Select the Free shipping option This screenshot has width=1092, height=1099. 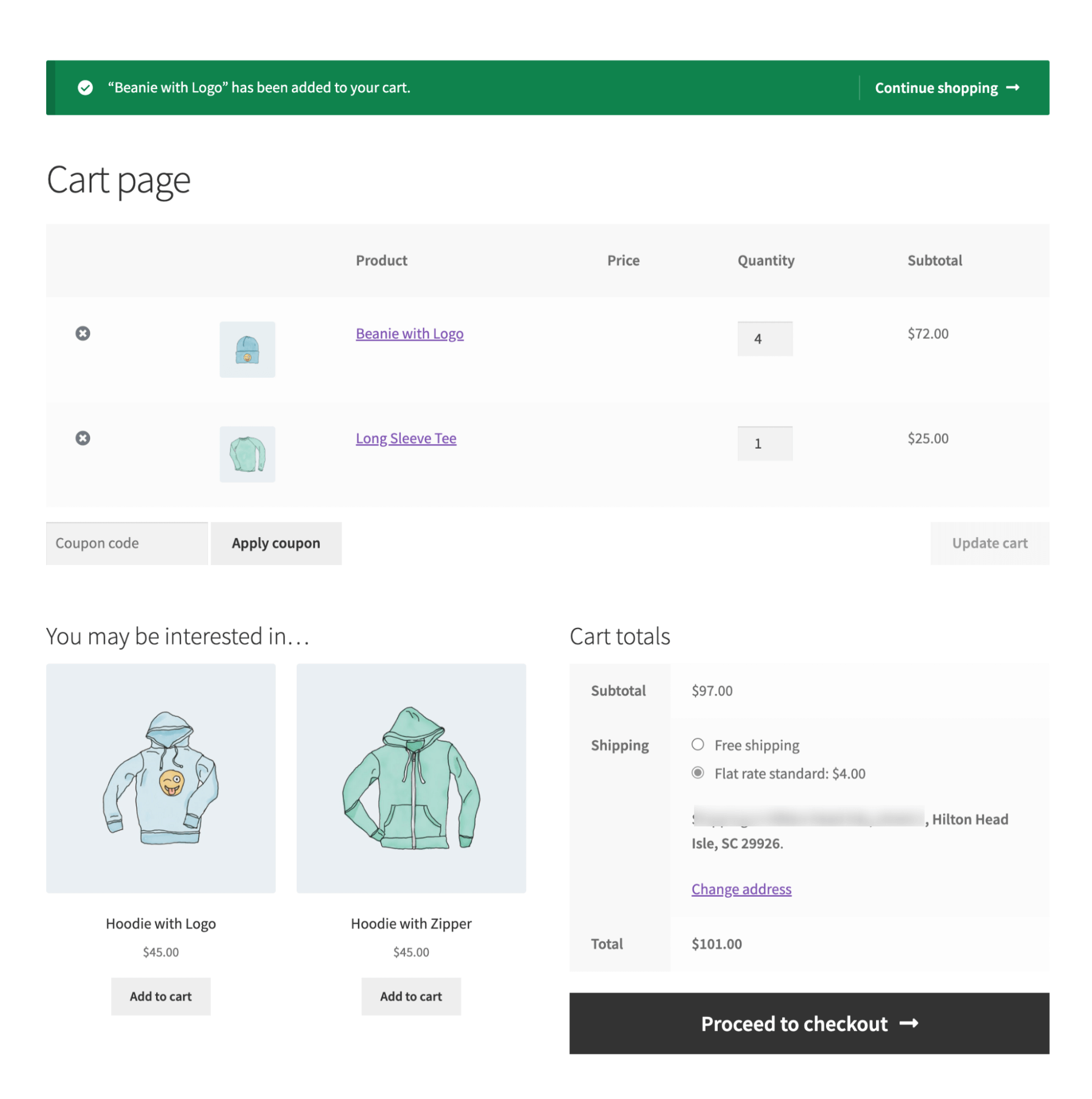(x=697, y=744)
